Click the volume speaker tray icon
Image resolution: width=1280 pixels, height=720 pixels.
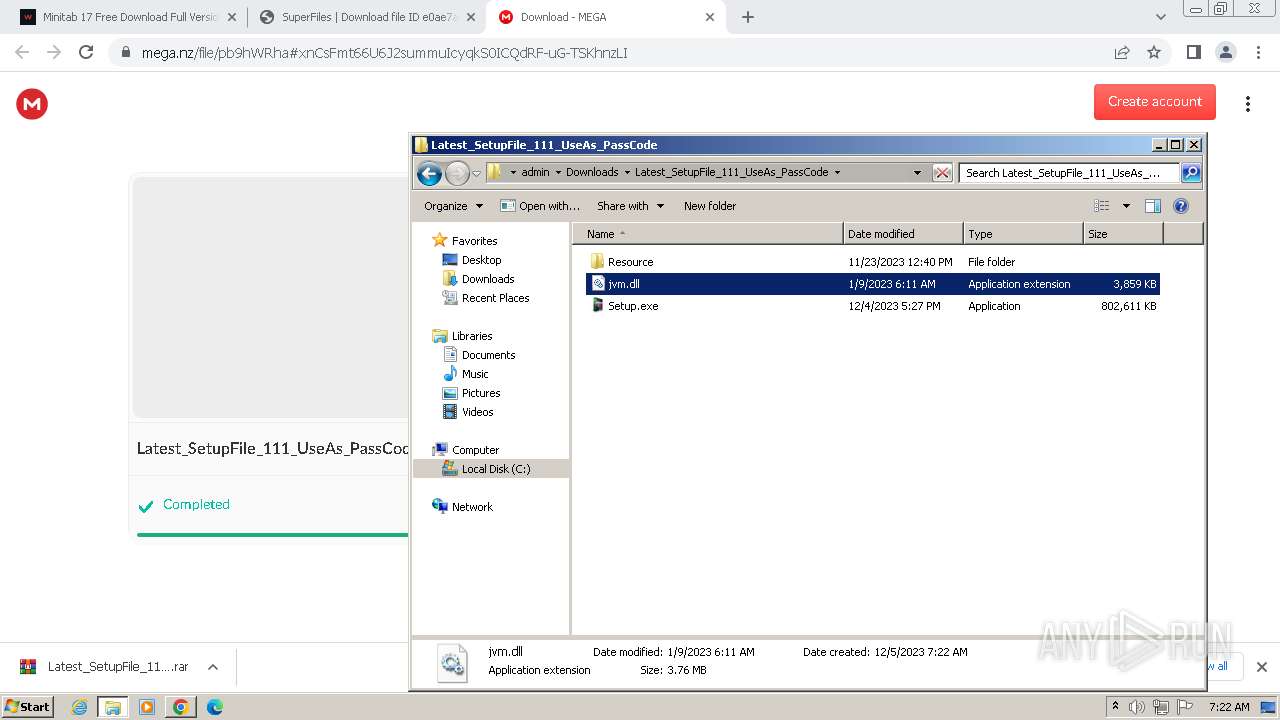[x=1137, y=707]
